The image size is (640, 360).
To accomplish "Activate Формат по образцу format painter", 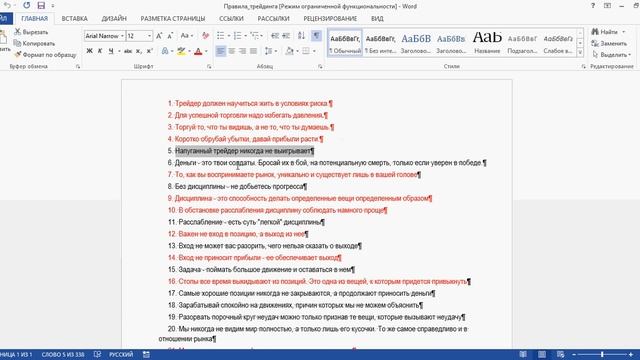I will (x=45, y=55).
